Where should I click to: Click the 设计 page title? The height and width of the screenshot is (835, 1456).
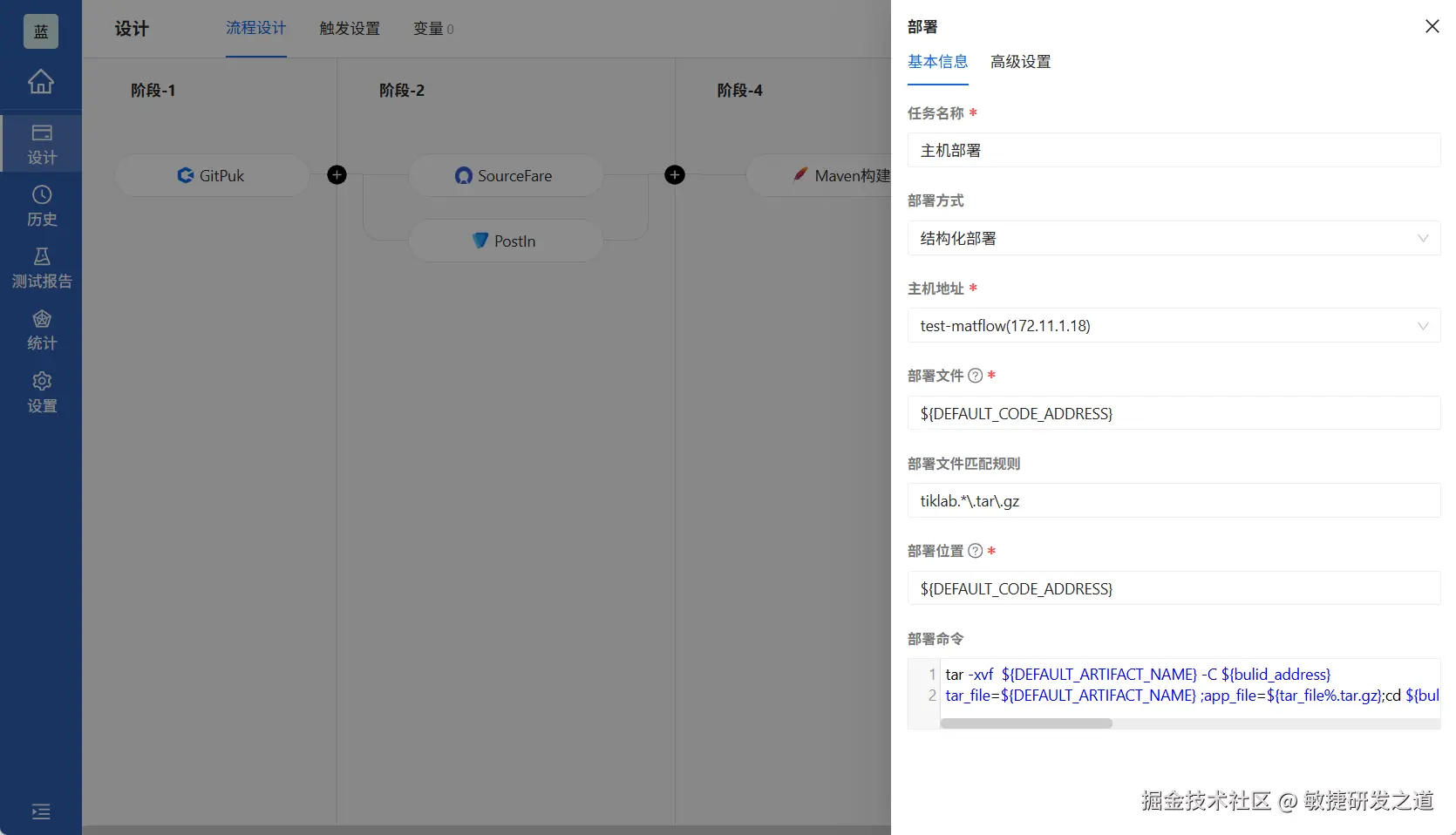click(x=132, y=29)
